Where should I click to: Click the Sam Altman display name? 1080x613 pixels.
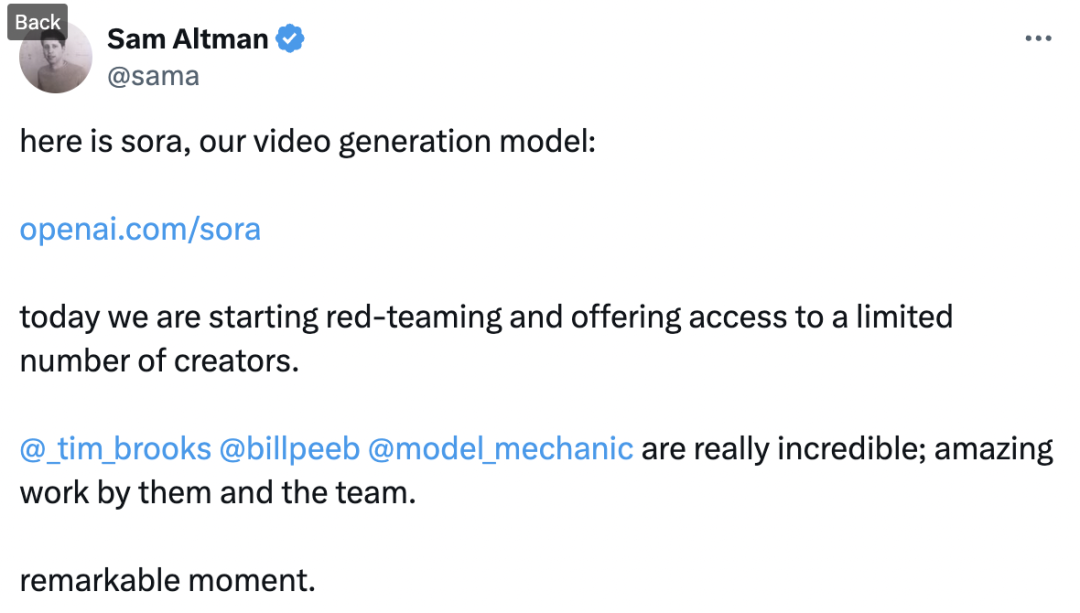tap(187, 39)
